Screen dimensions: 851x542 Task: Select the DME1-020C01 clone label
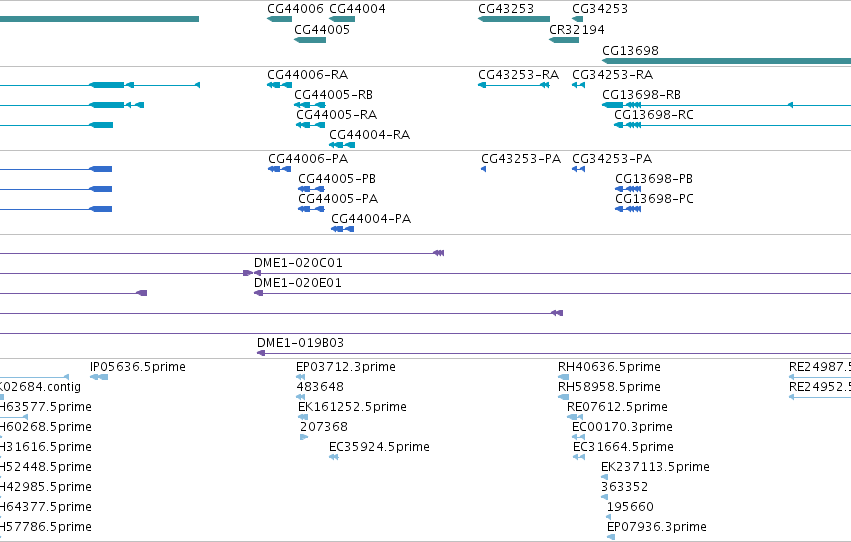299,263
